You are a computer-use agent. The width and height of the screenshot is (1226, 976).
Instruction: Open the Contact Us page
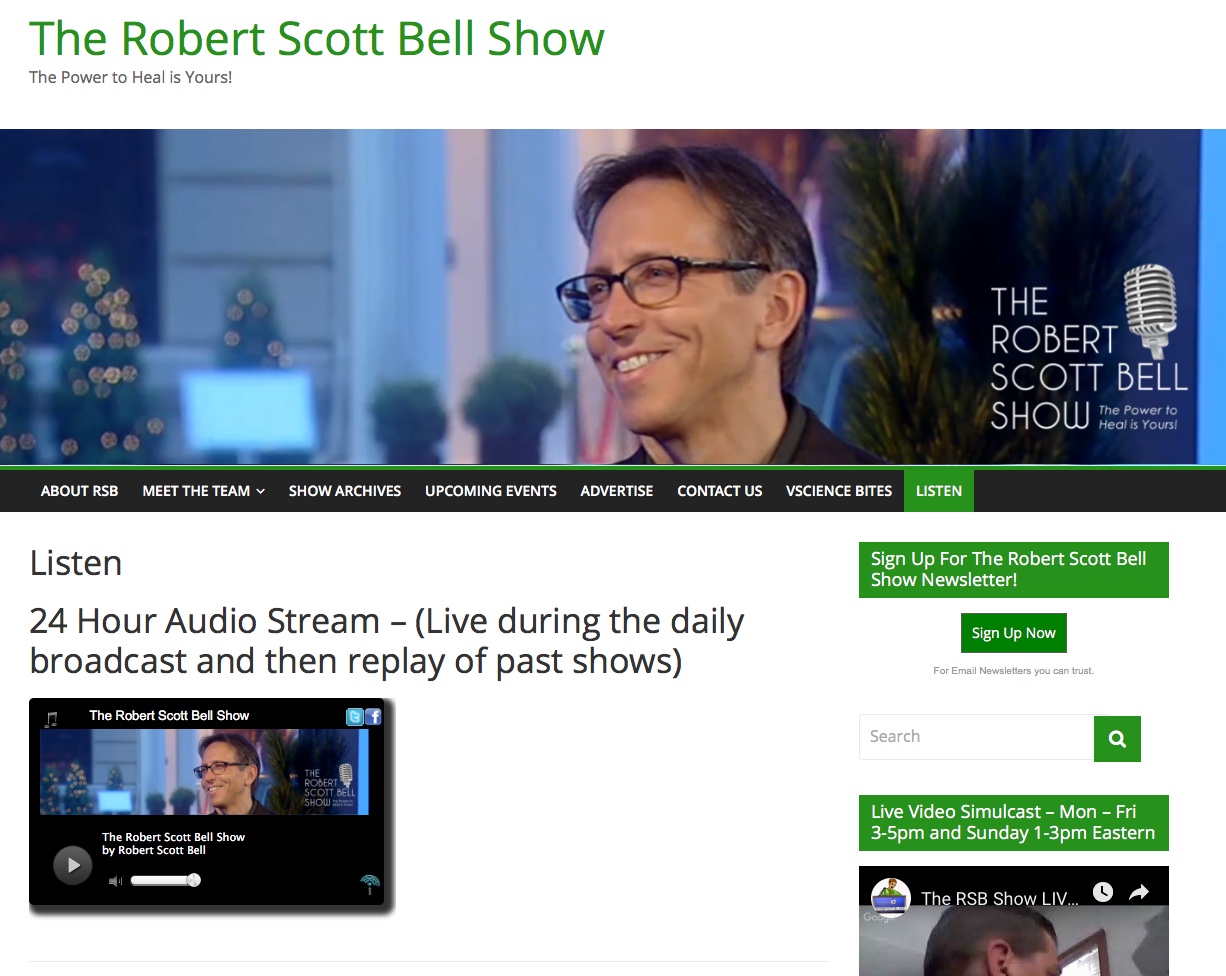point(720,491)
